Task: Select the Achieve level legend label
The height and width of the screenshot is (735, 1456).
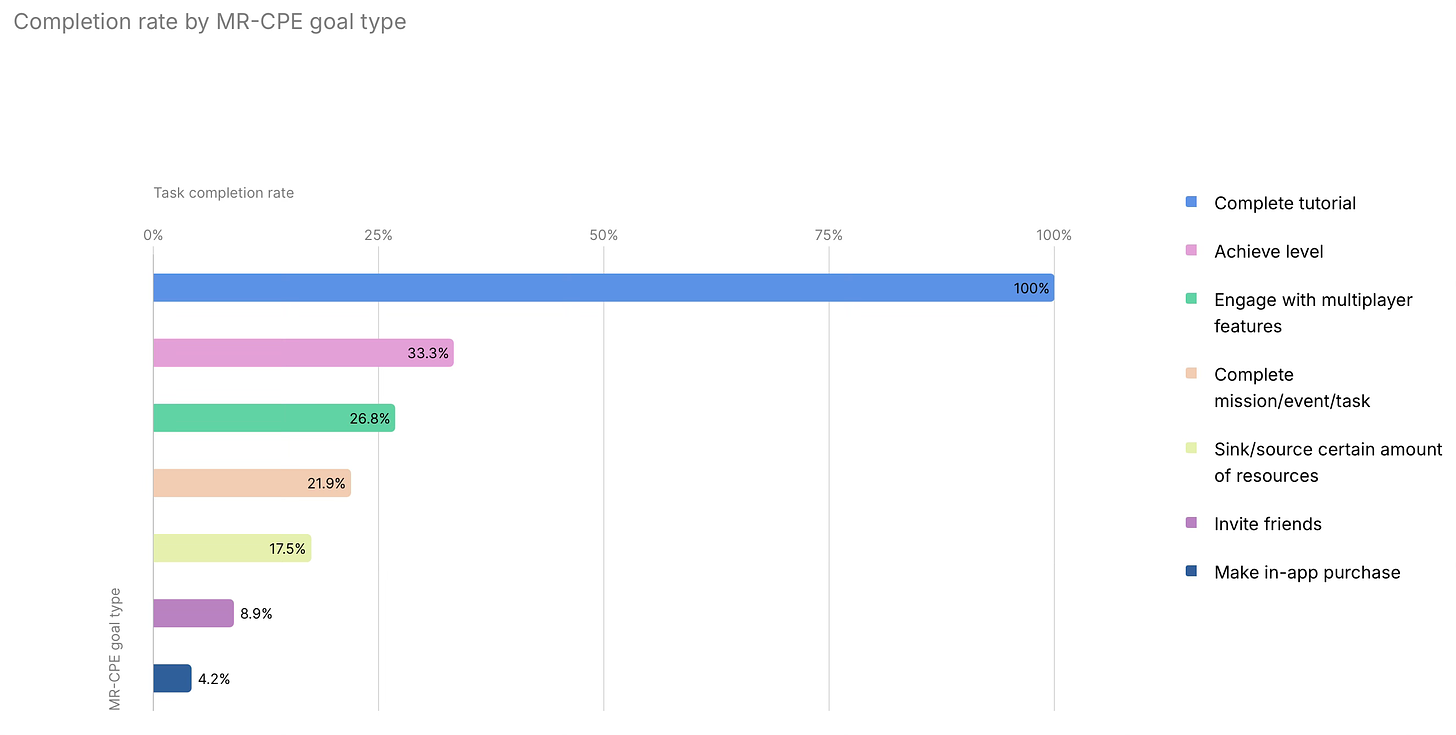Action: (1268, 252)
